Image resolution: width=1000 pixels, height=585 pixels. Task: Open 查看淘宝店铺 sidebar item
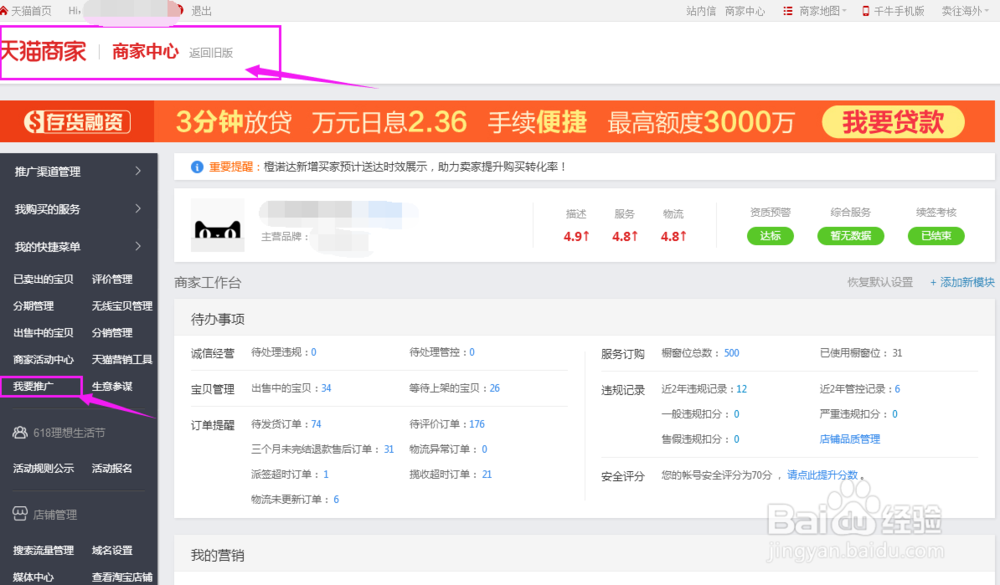[x=122, y=577]
